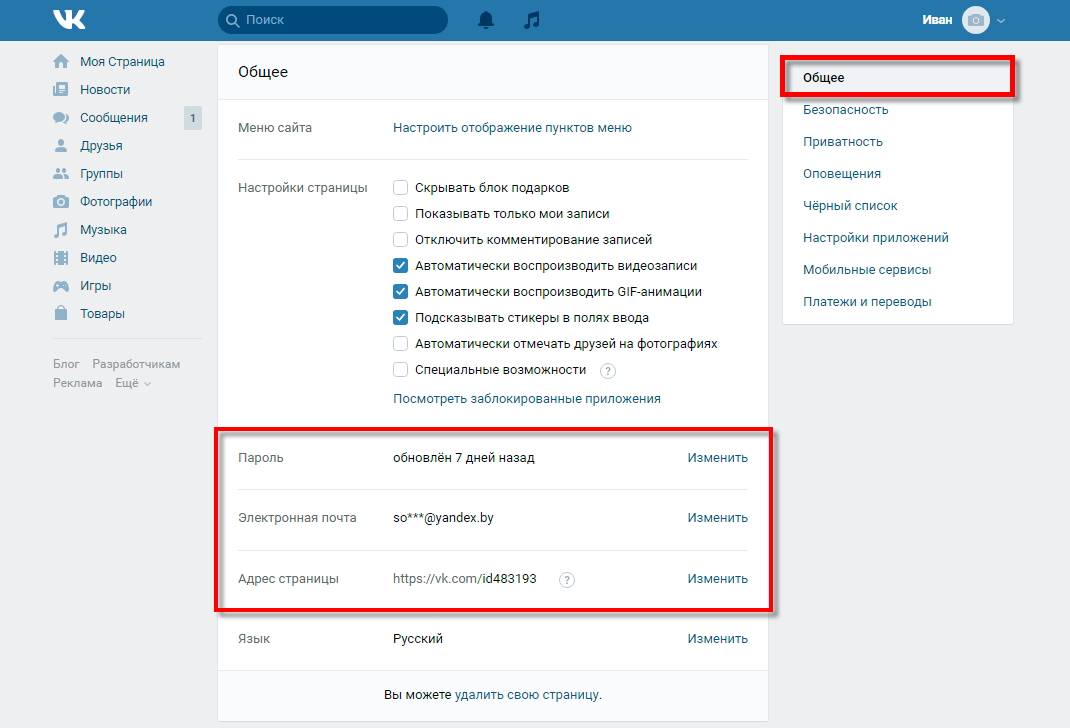Open the music note icon in header
This screenshot has width=1070, height=728.
[532, 20]
